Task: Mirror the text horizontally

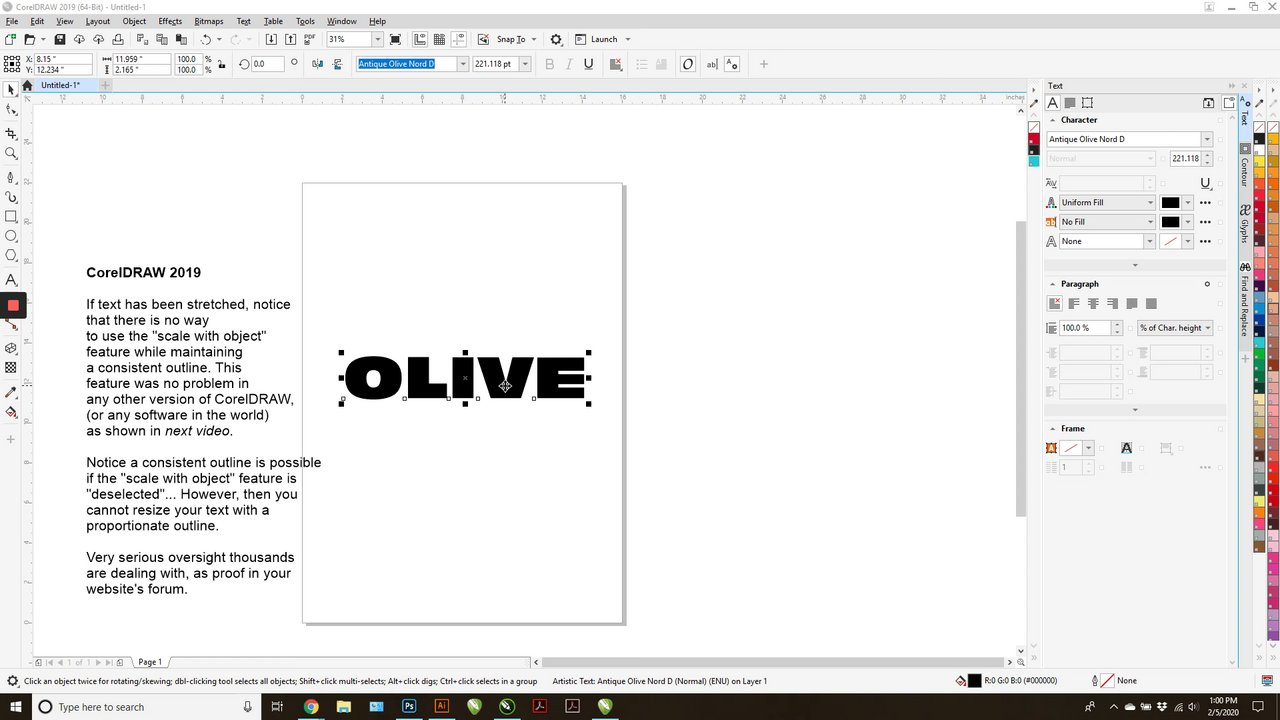Action: point(317,64)
